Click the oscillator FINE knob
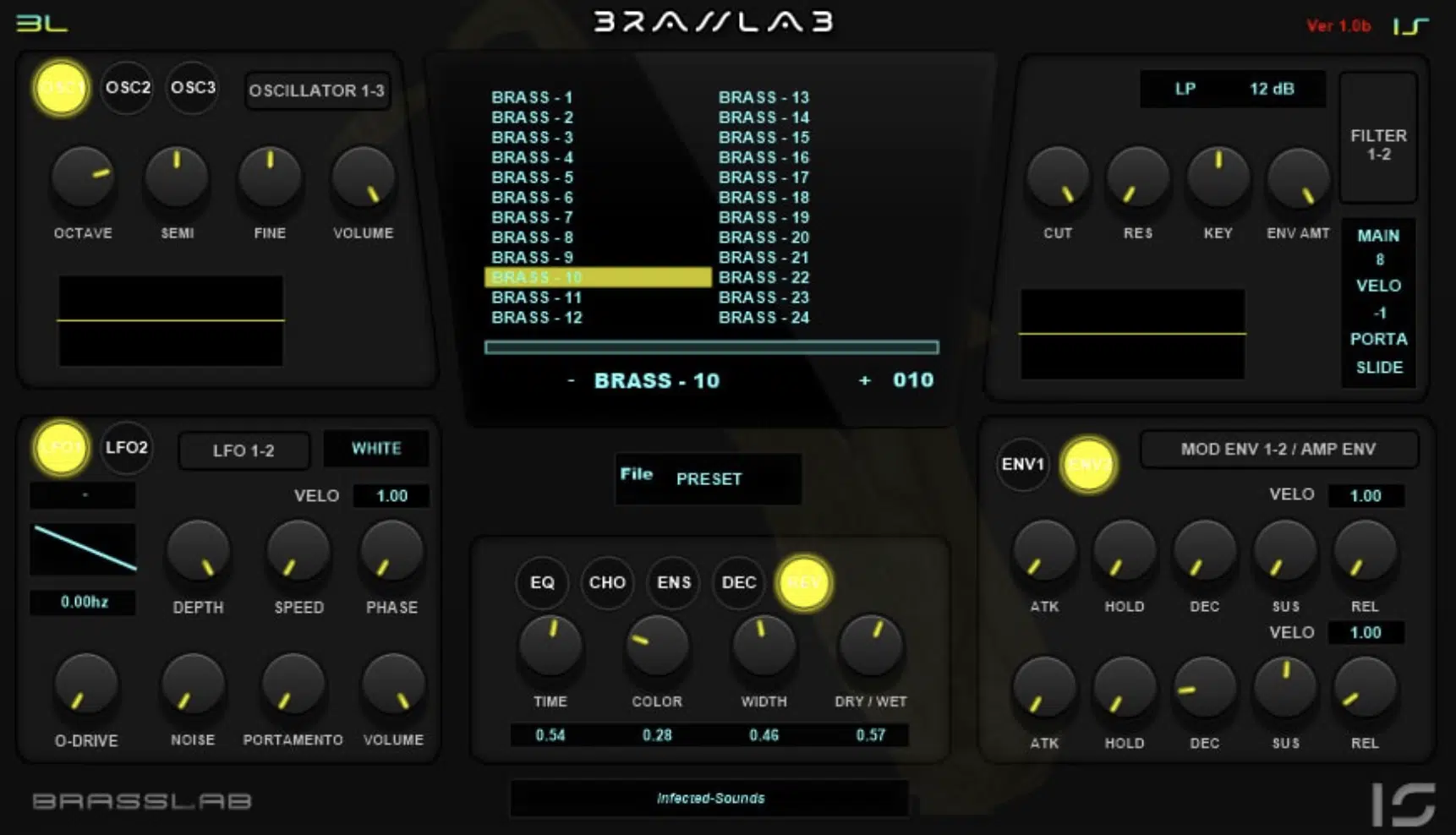 coord(270,178)
